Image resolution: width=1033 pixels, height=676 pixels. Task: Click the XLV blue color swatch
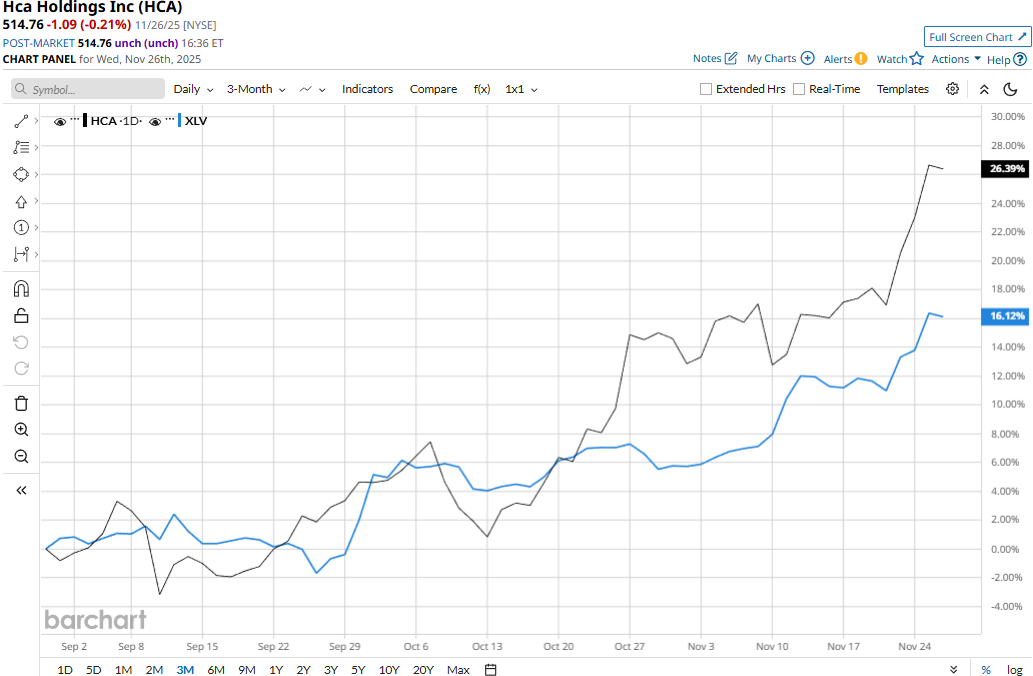pos(179,121)
